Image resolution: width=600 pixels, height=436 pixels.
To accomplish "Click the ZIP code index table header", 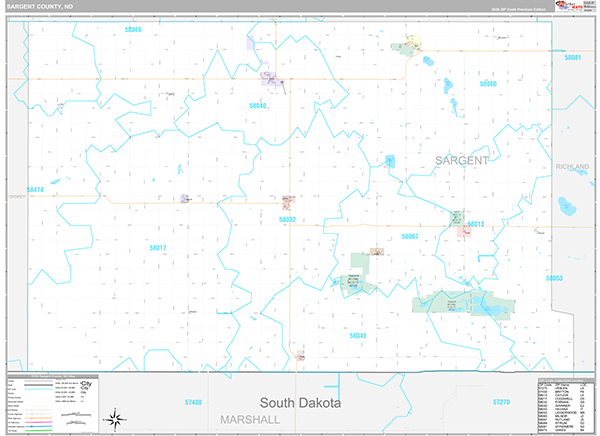I will click(x=566, y=380).
